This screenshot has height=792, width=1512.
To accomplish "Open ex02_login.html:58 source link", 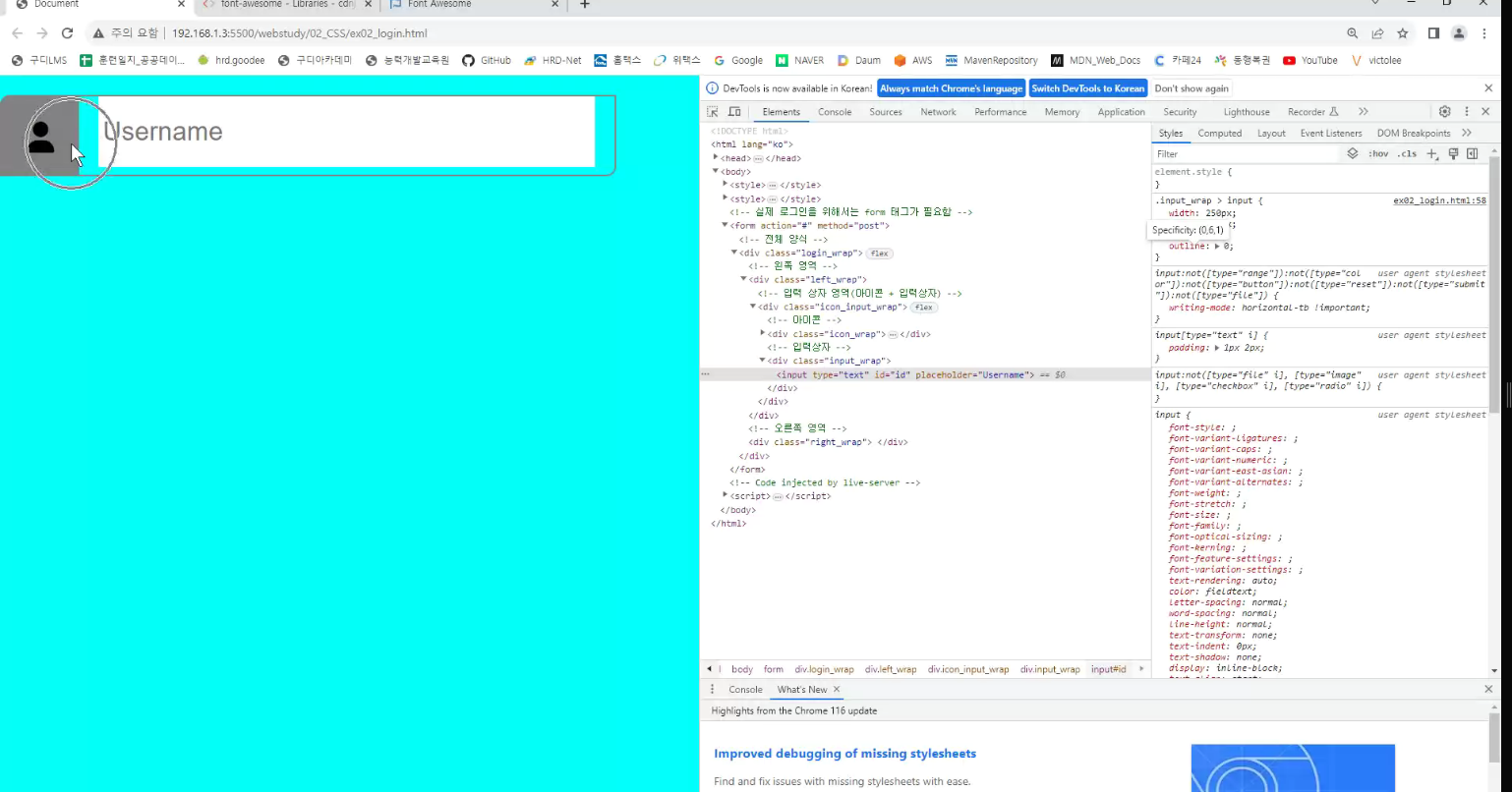I will [1439, 200].
